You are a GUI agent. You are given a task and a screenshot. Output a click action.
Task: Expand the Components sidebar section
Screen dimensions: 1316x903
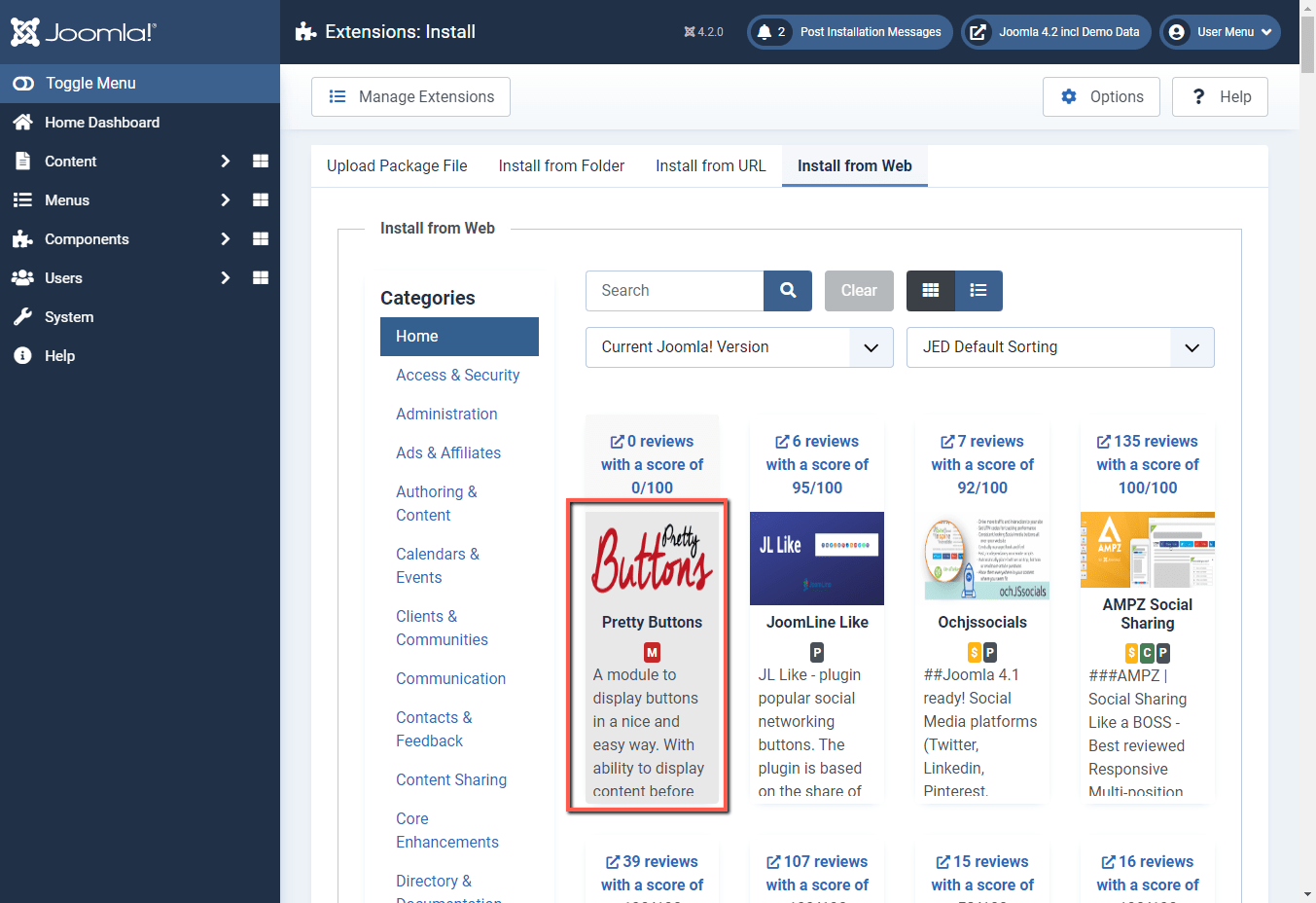(x=225, y=238)
